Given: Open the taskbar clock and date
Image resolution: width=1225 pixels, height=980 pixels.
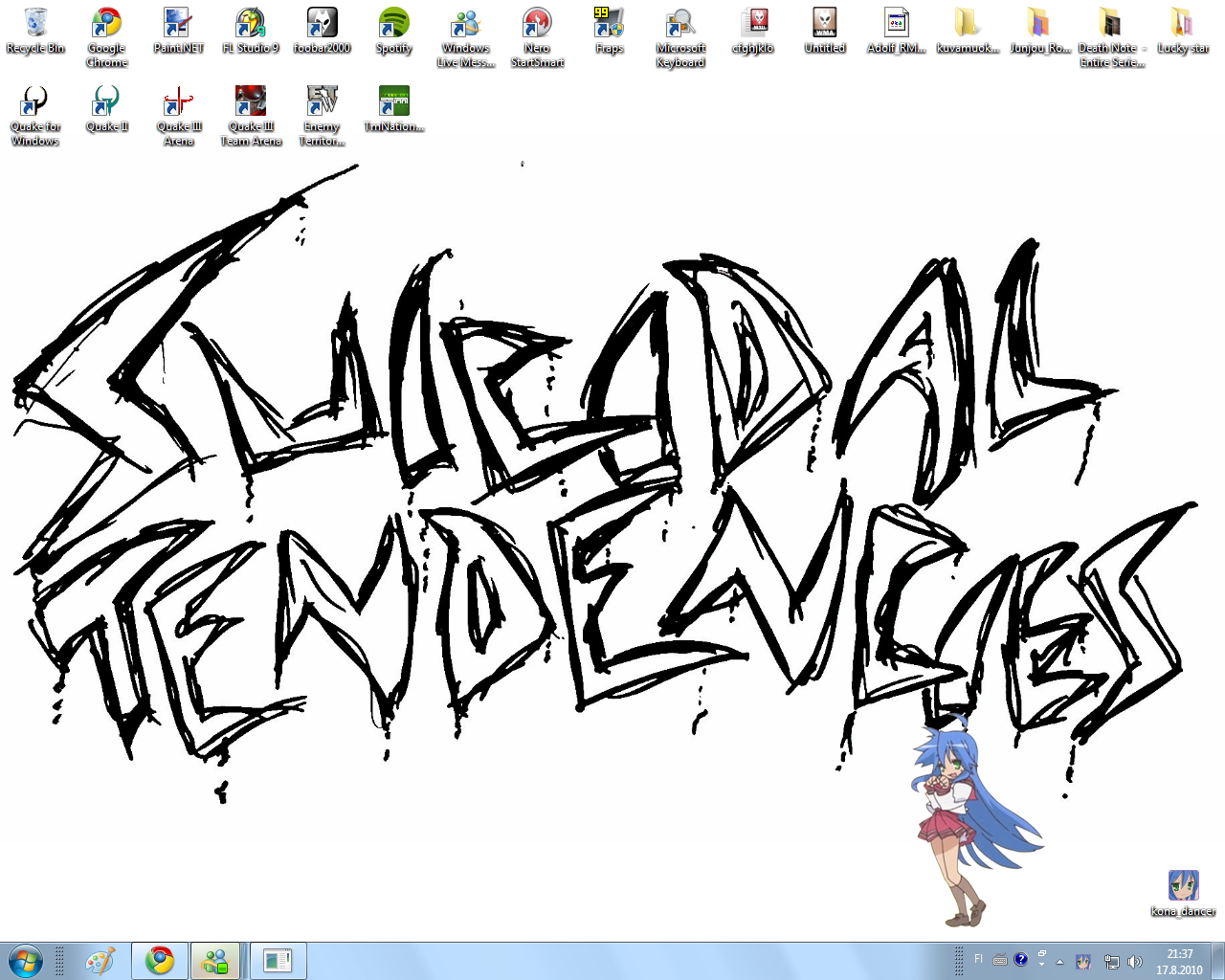Looking at the screenshot, I should pyautogui.click(x=1179, y=961).
